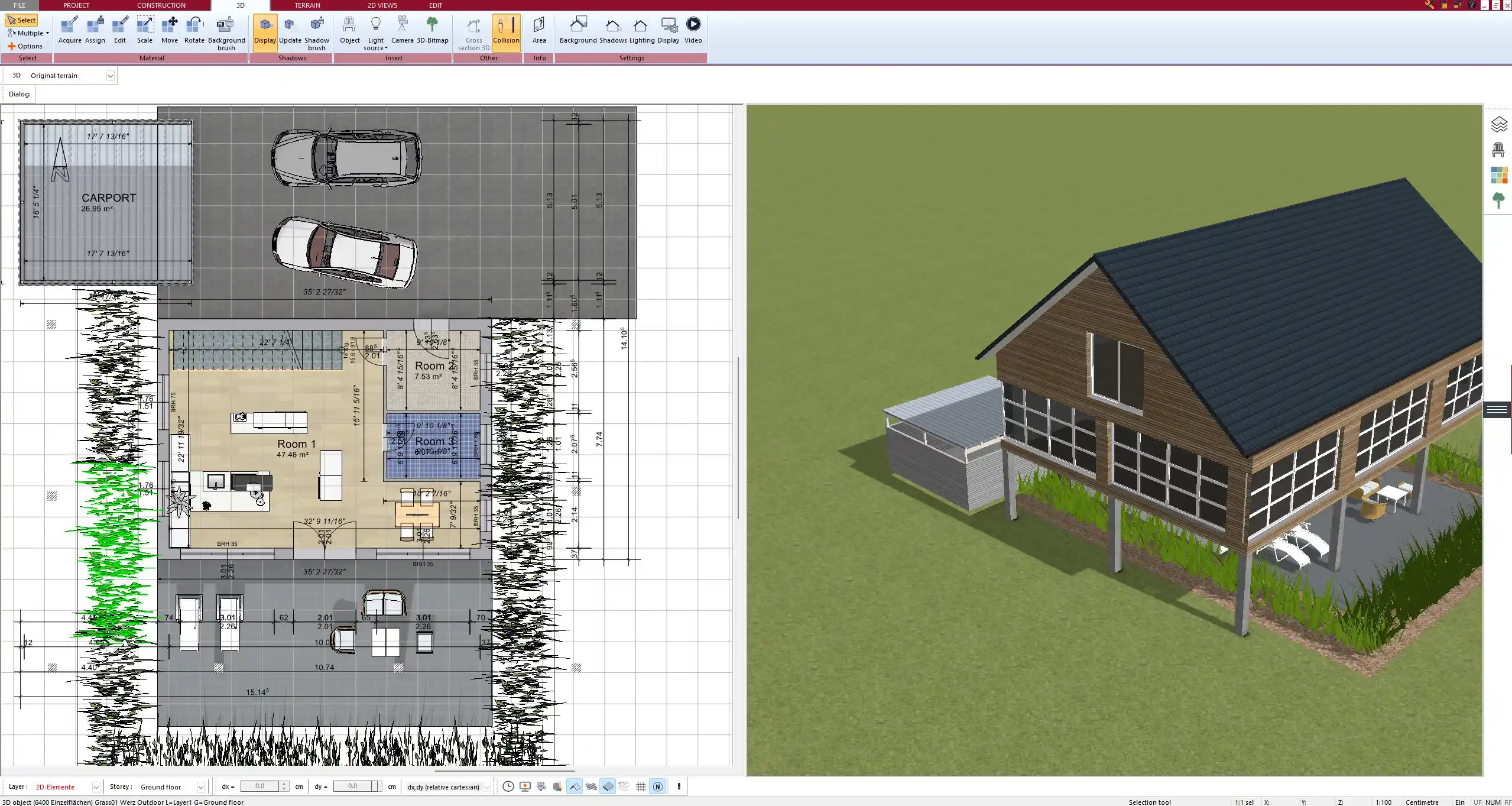Image resolution: width=1512 pixels, height=806 pixels.
Task: Toggle the grid display in the status bar
Action: click(641, 786)
